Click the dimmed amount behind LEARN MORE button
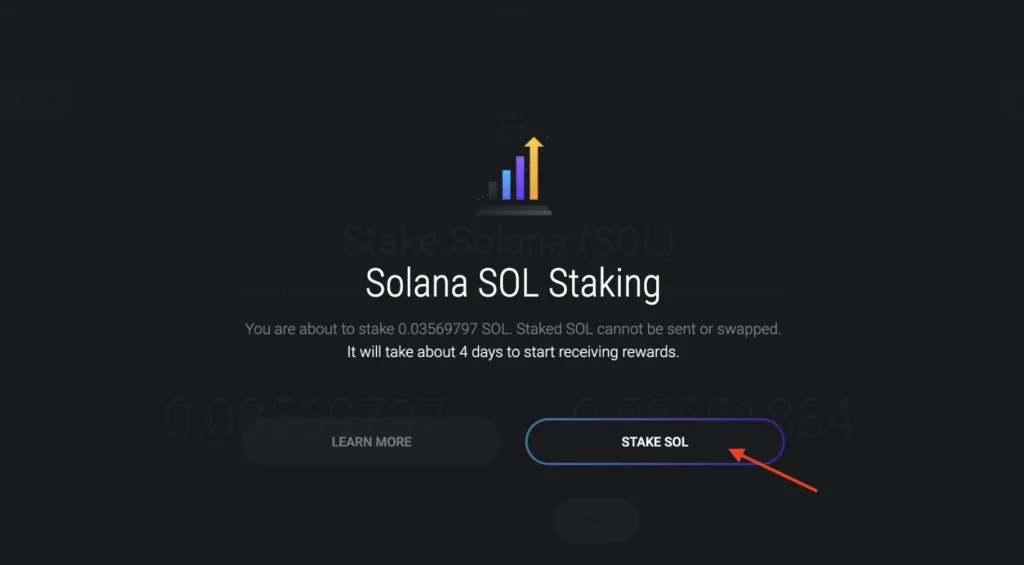Viewport: 1024px width, 565px height. point(304,415)
